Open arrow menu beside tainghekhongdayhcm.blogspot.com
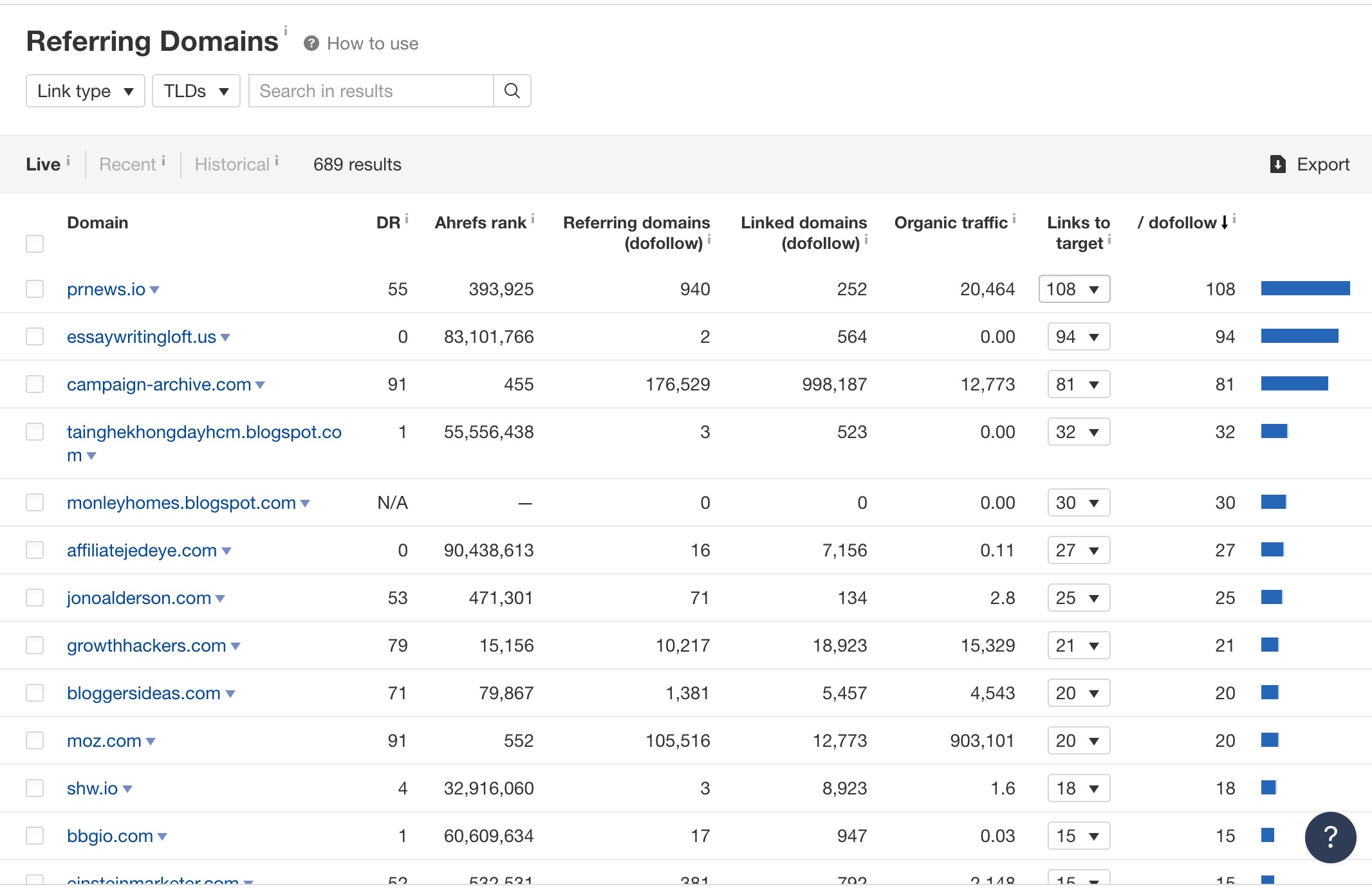The height and width of the screenshot is (889, 1372). point(91,455)
